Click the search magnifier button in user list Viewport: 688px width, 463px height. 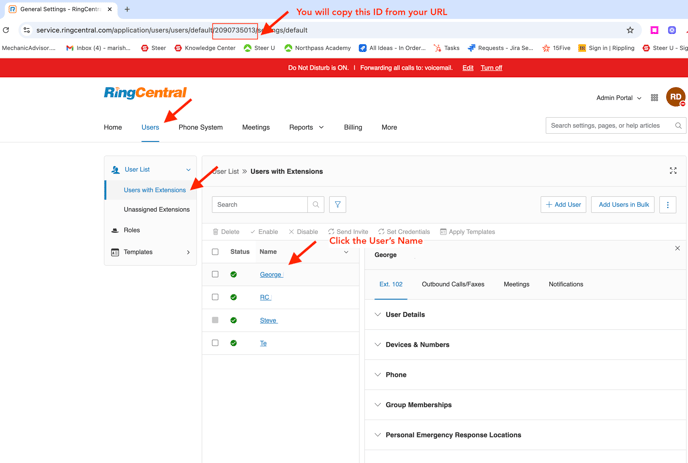tap(316, 205)
